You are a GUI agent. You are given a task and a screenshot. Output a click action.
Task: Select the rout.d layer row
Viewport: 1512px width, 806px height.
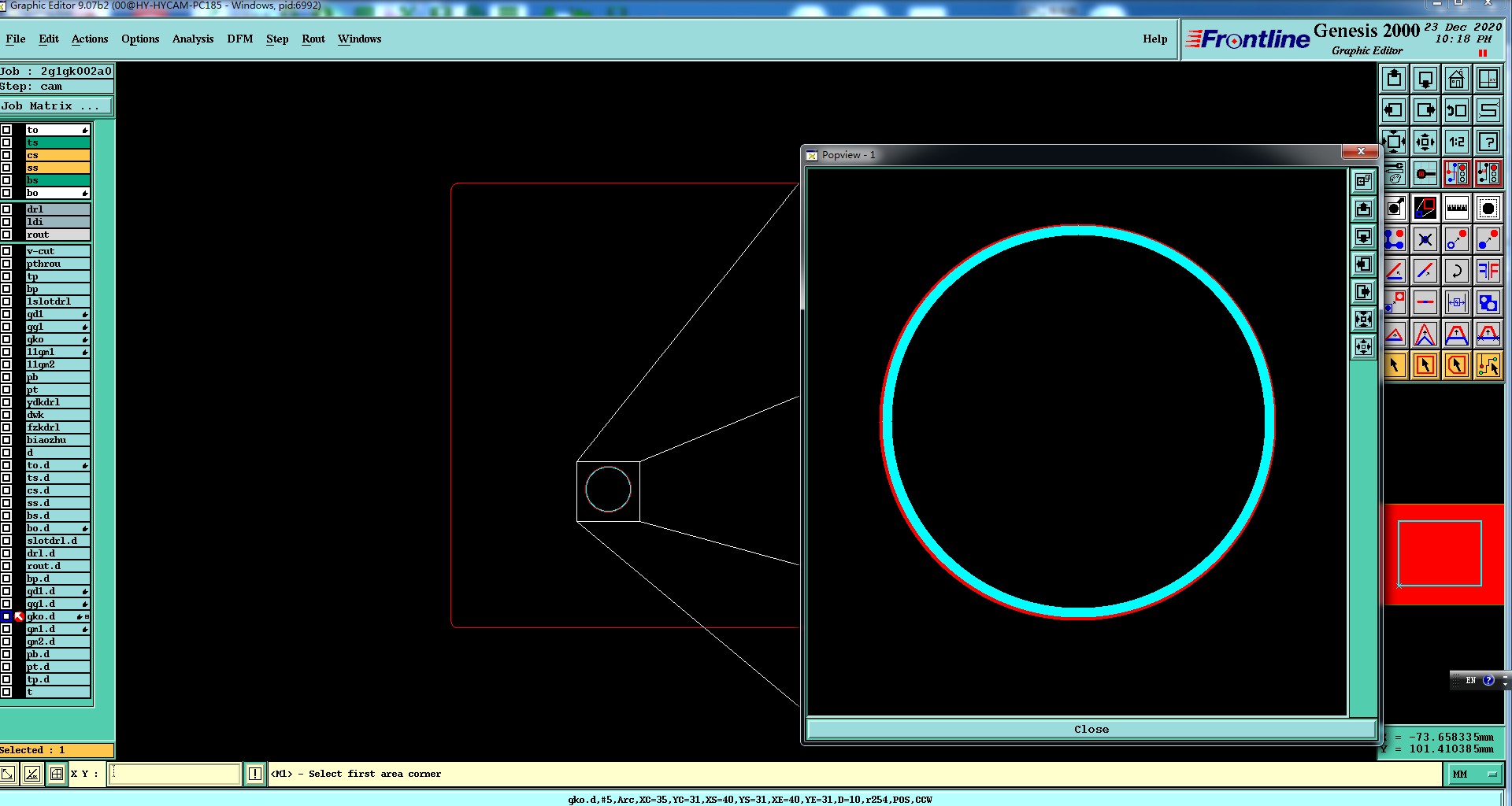(x=57, y=566)
